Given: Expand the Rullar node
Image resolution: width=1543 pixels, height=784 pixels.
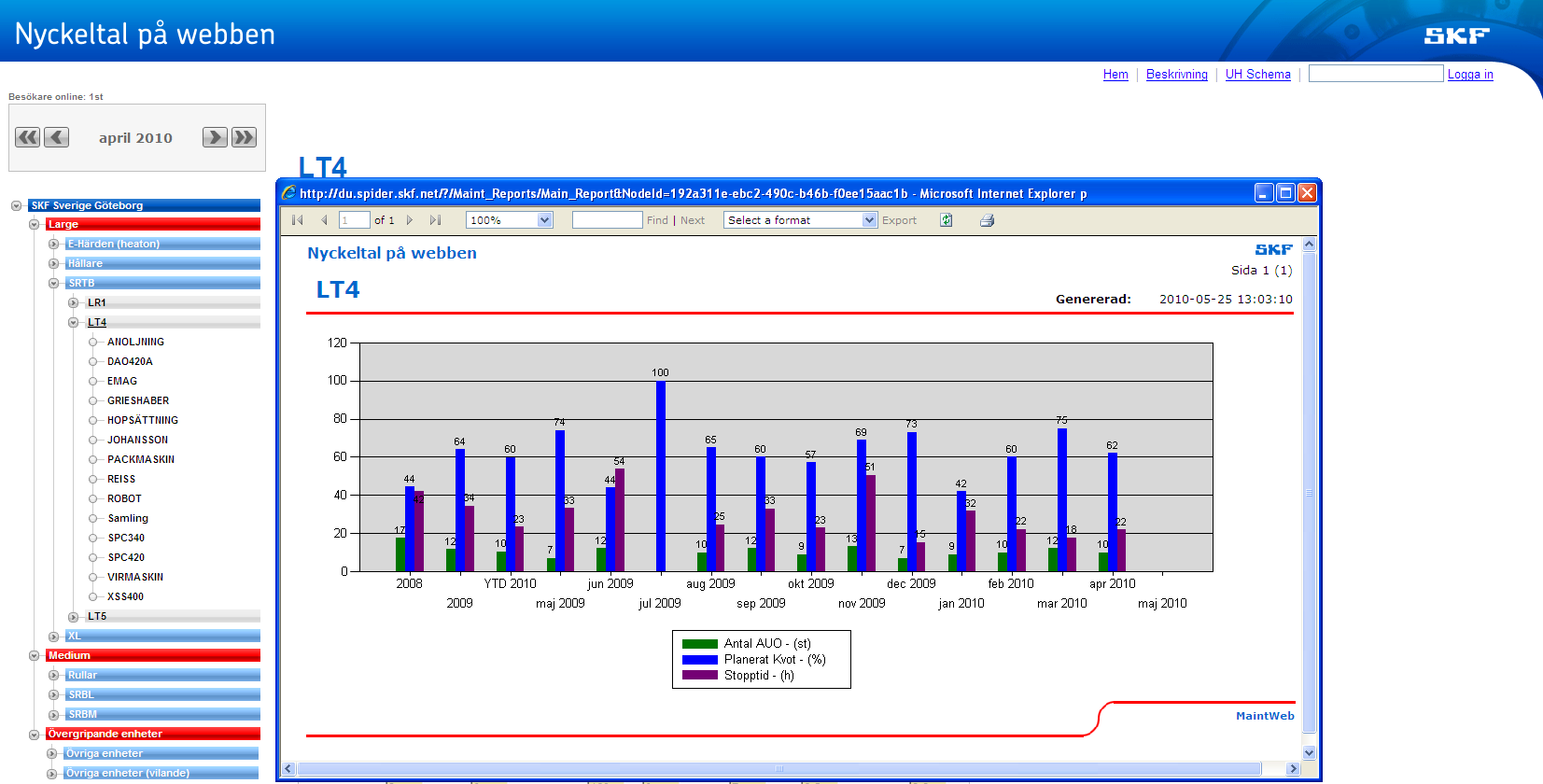Looking at the screenshot, I should 54,675.
